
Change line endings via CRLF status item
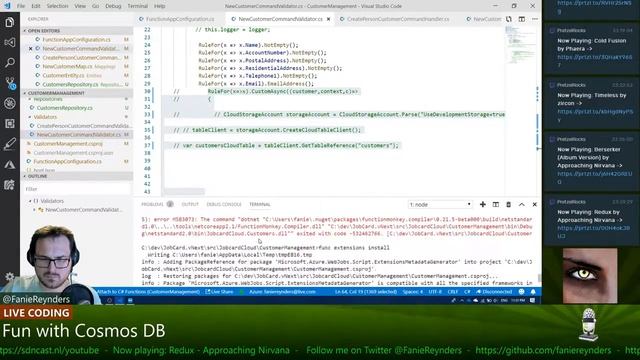pyautogui.click(x=453, y=292)
